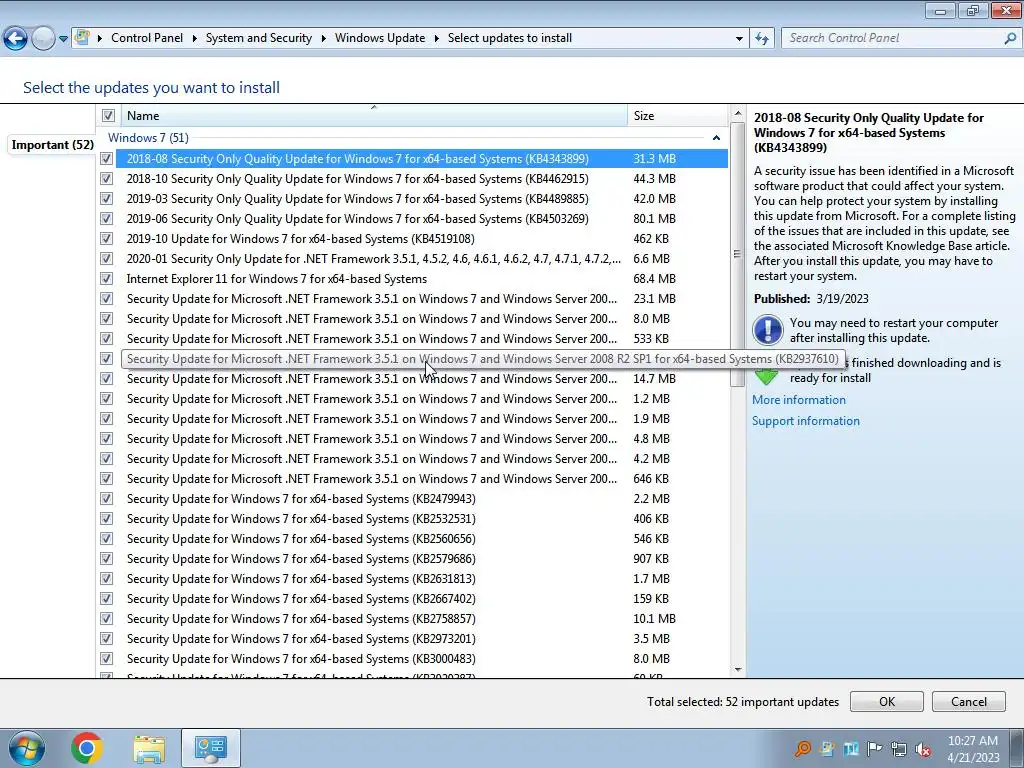Click the Cancel button
Screen dimensions: 1024x768
click(968, 702)
